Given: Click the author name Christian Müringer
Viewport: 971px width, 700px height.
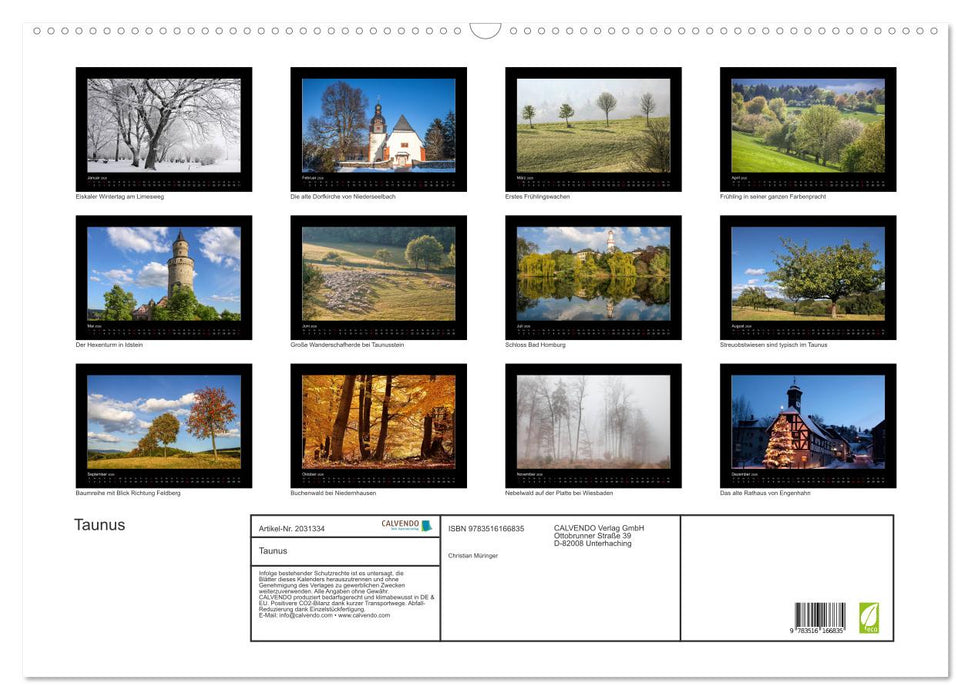Looking at the screenshot, I should pos(474,555).
